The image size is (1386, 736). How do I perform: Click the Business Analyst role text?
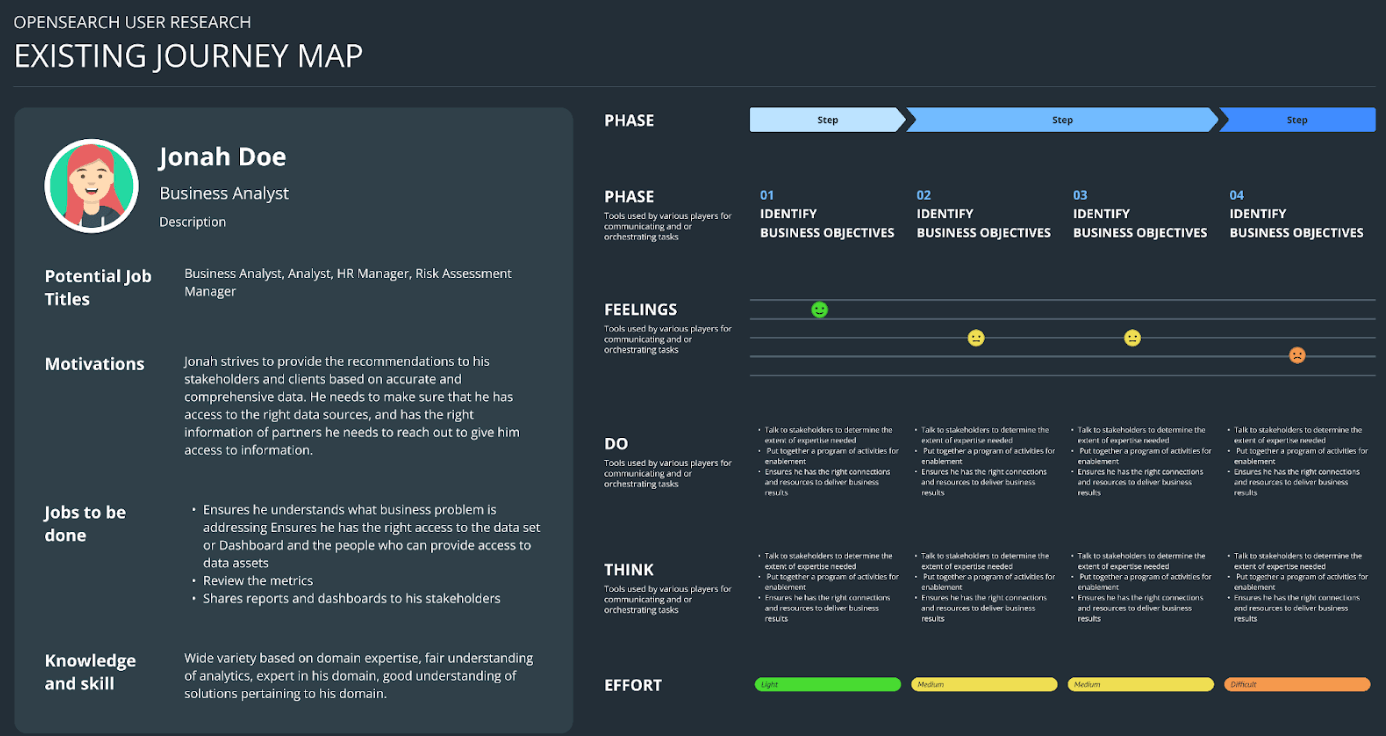[224, 193]
